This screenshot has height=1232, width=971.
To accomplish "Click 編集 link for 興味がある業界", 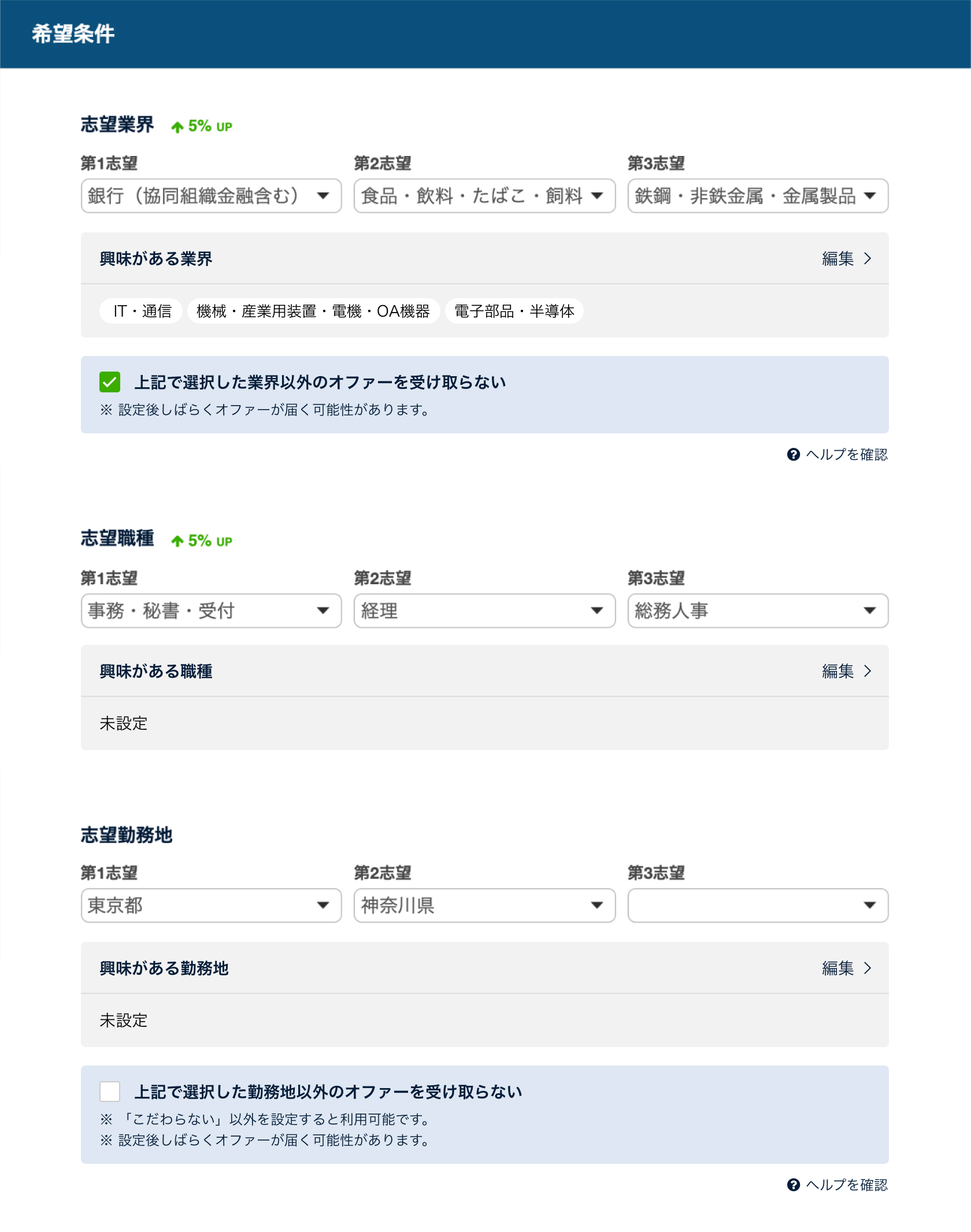I will (837, 258).
